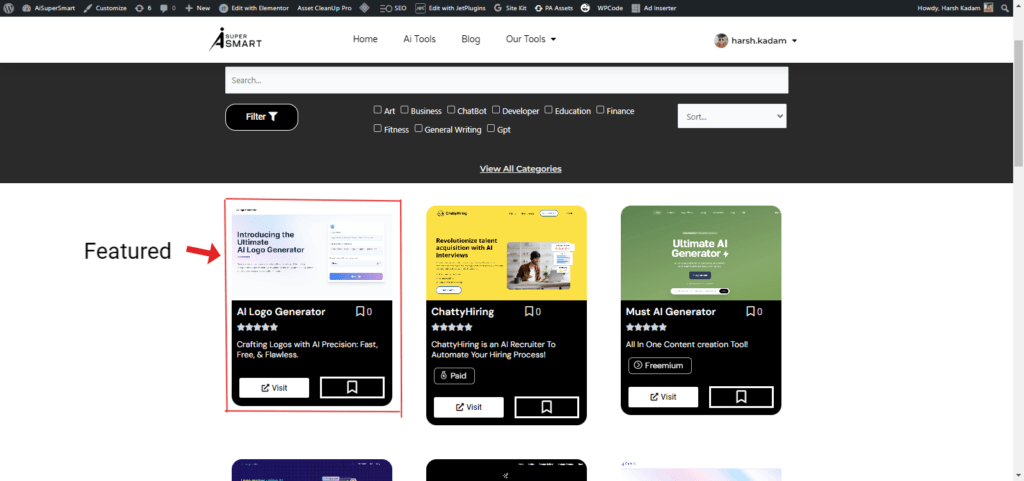
Task: Click the AiSuperSmart site logo
Action: click(234, 39)
